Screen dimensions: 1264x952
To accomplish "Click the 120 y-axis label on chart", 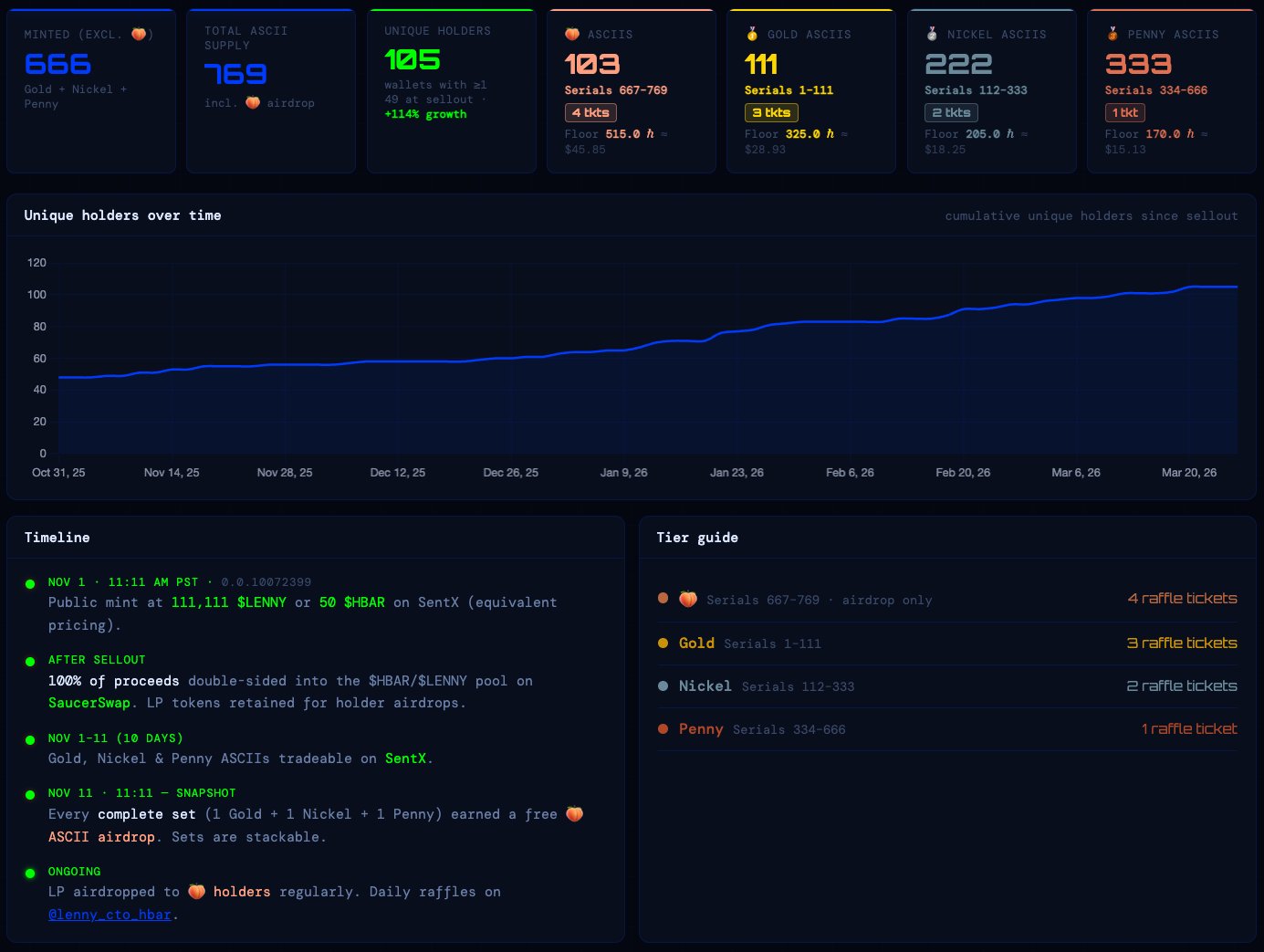I will point(37,263).
